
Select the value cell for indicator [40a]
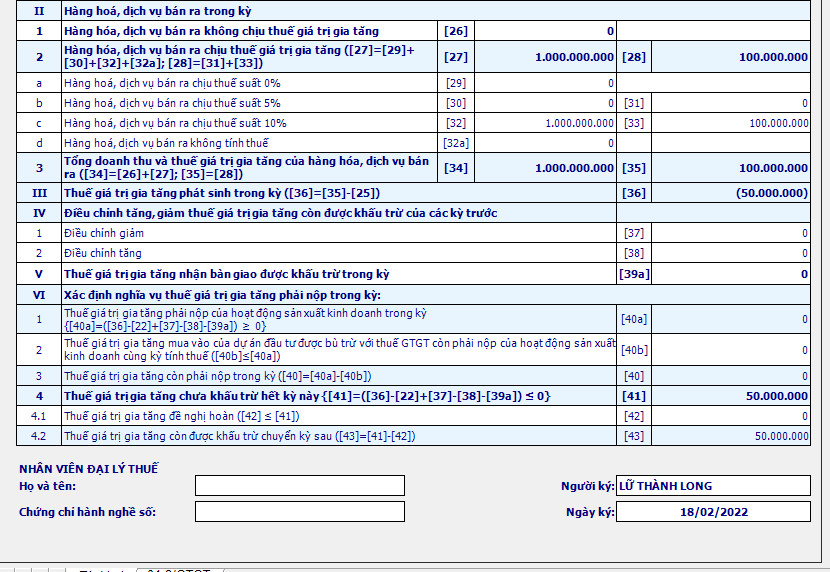(x=730, y=319)
